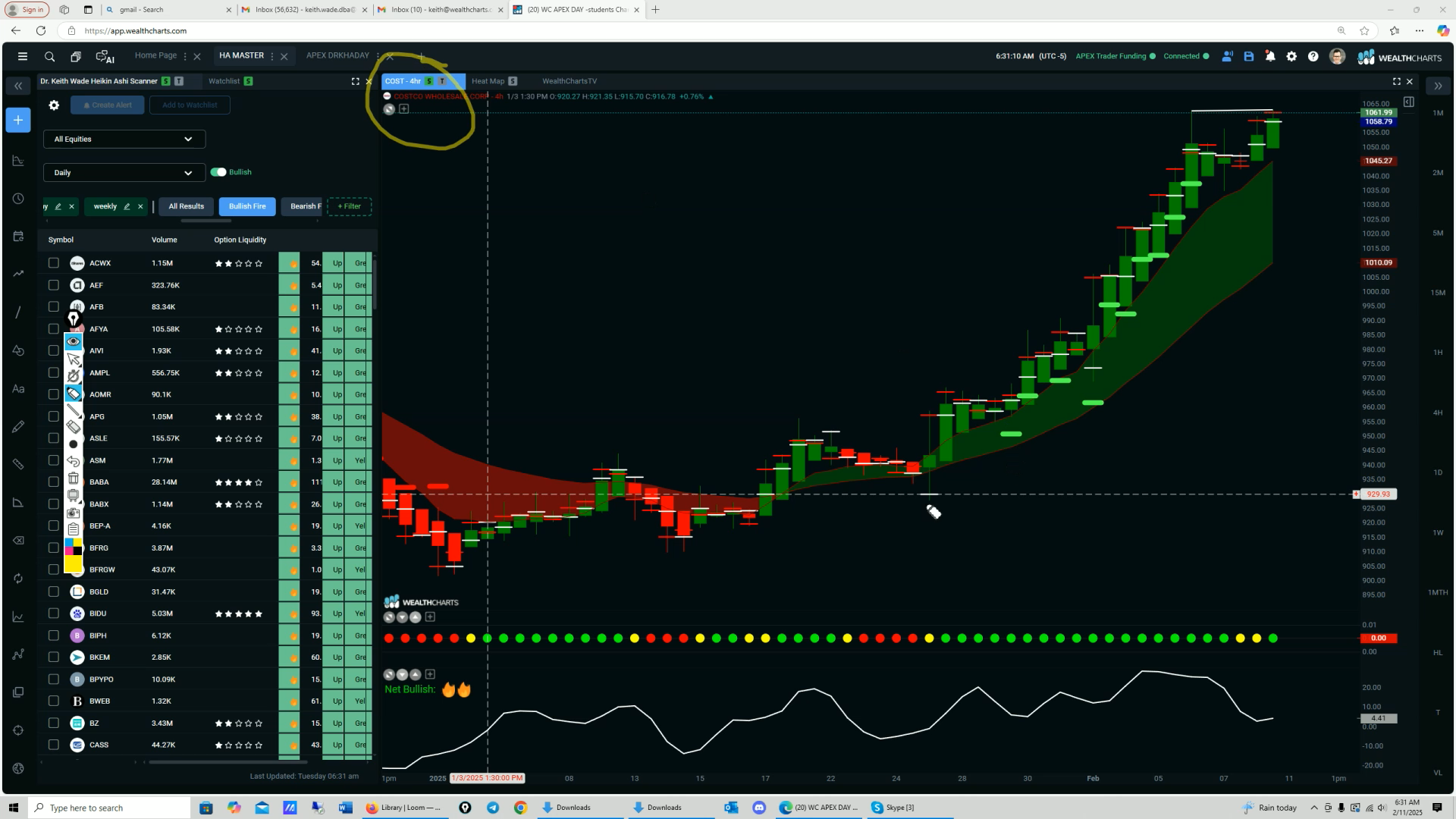Check the BABA row checkbox
The width and height of the screenshot is (1456, 819).
(x=53, y=482)
